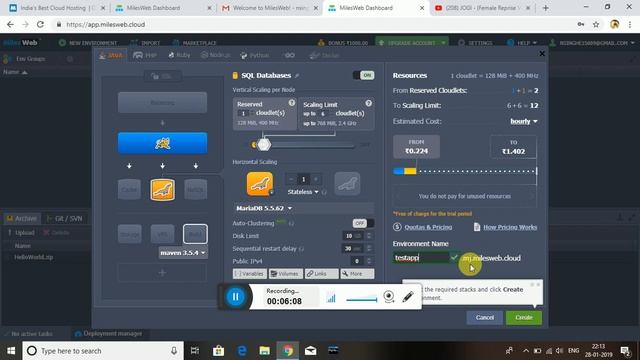The height and width of the screenshot is (360, 640).
Task: Select the Docker tab
Action: pyautogui.click(x=324, y=55)
